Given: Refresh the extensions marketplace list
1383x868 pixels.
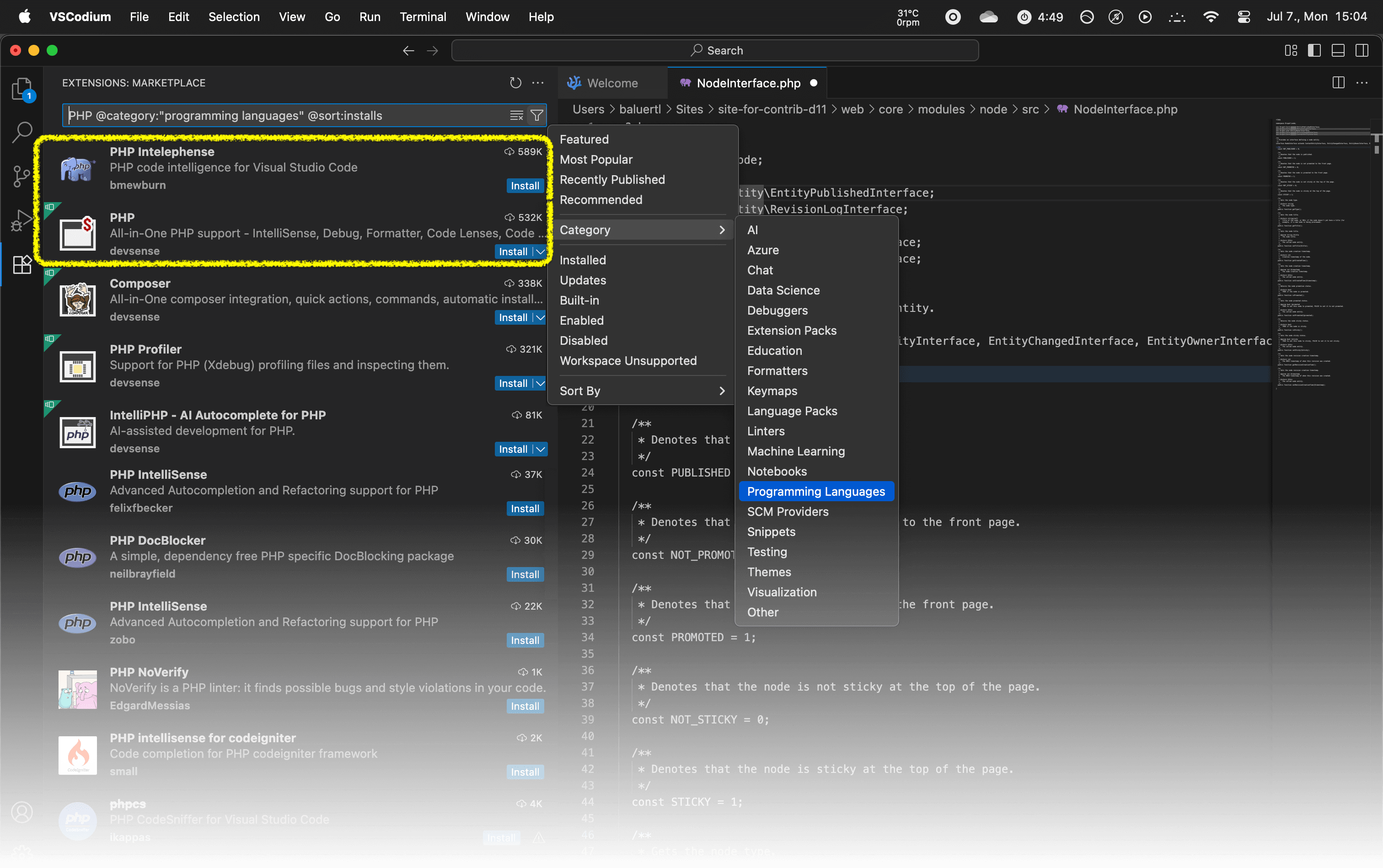Looking at the screenshot, I should tap(515, 83).
